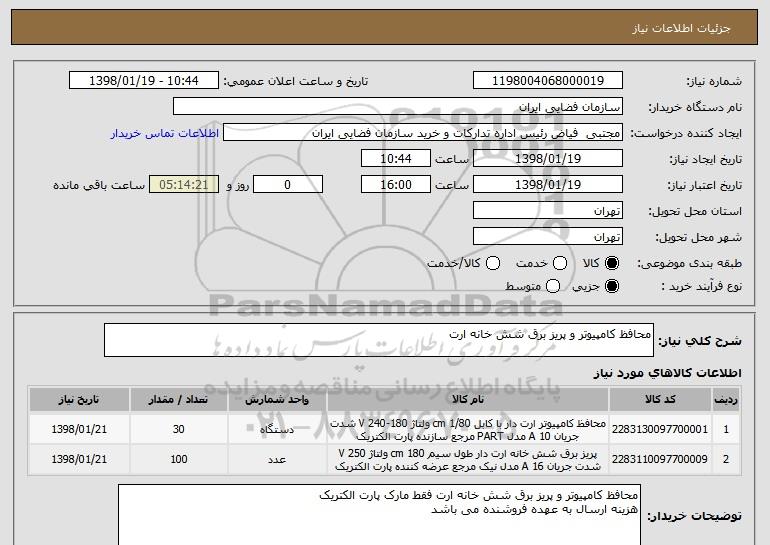Click the buyer name field سازمان فضایی ایران
The image size is (770, 545).
[x=398, y=107]
